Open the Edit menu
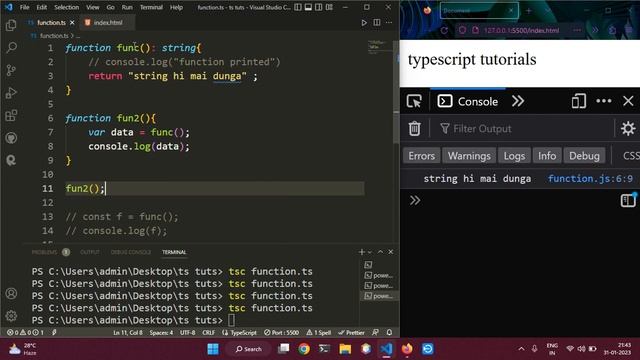Screen dimensions: 640x360 pos(41,7)
